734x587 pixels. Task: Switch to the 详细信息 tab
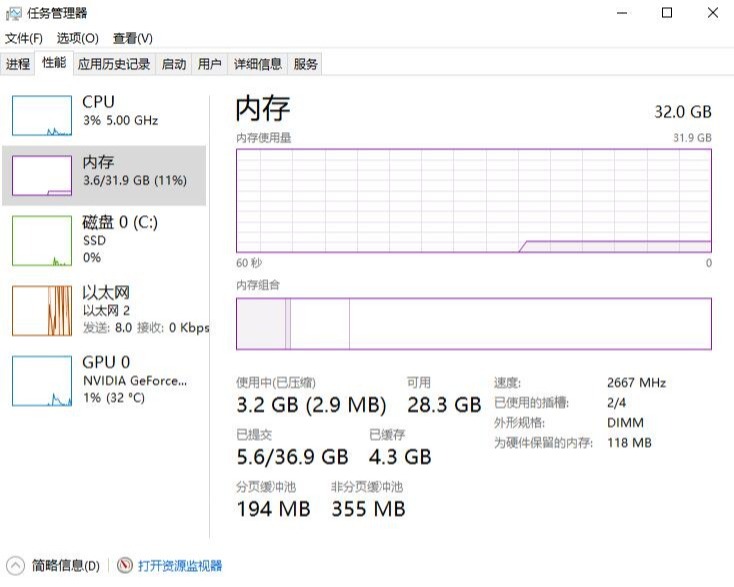coord(258,64)
